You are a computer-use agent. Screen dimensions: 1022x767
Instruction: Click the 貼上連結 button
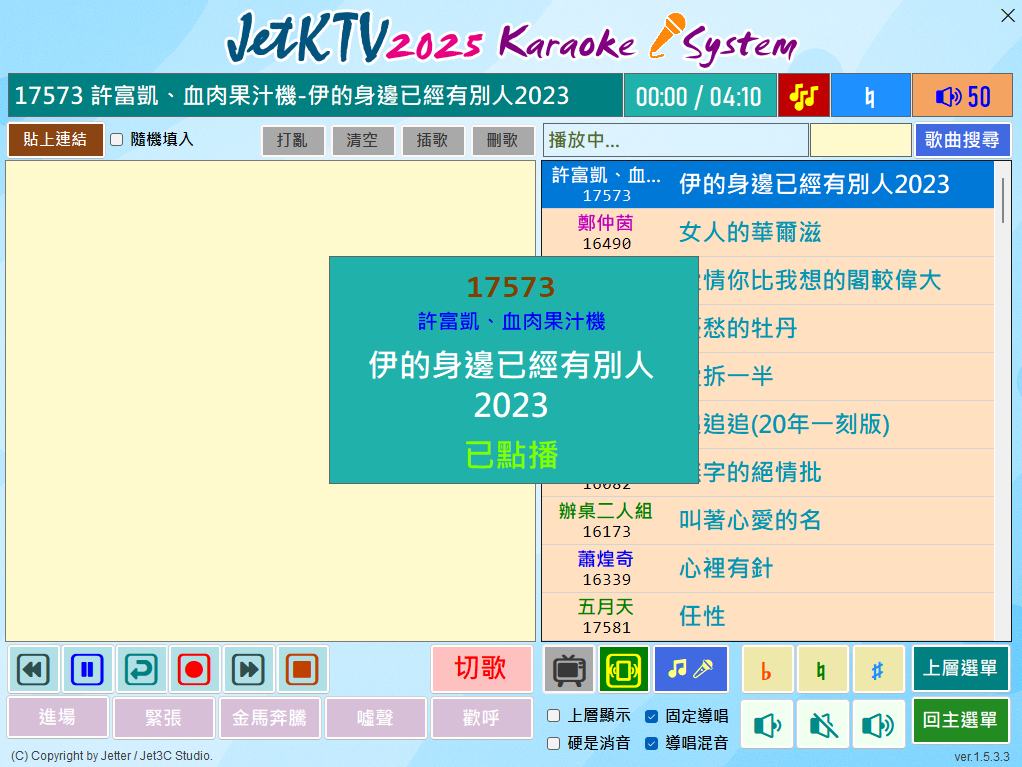point(55,139)
